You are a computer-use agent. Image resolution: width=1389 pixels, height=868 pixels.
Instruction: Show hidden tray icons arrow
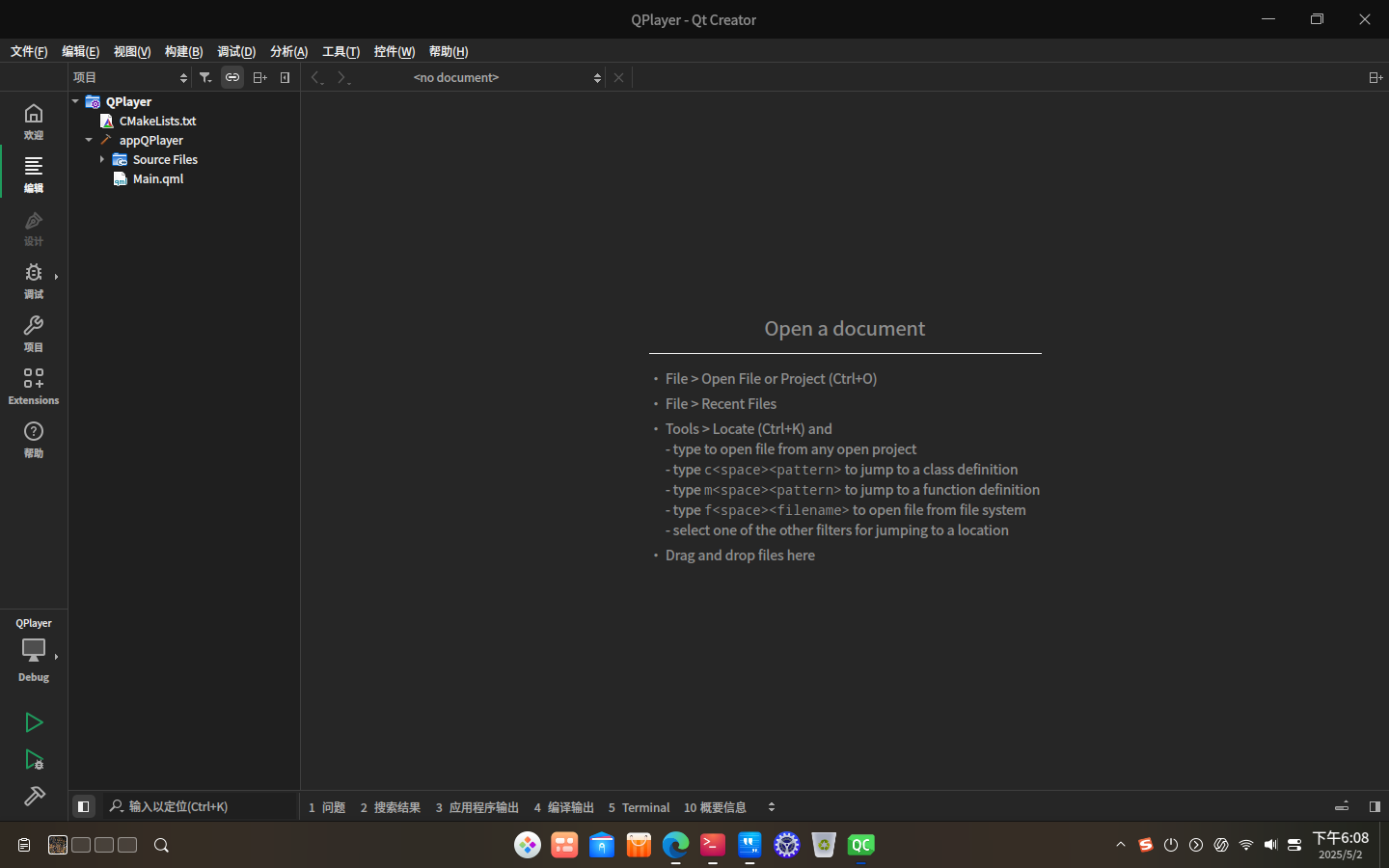point(1121,845)
